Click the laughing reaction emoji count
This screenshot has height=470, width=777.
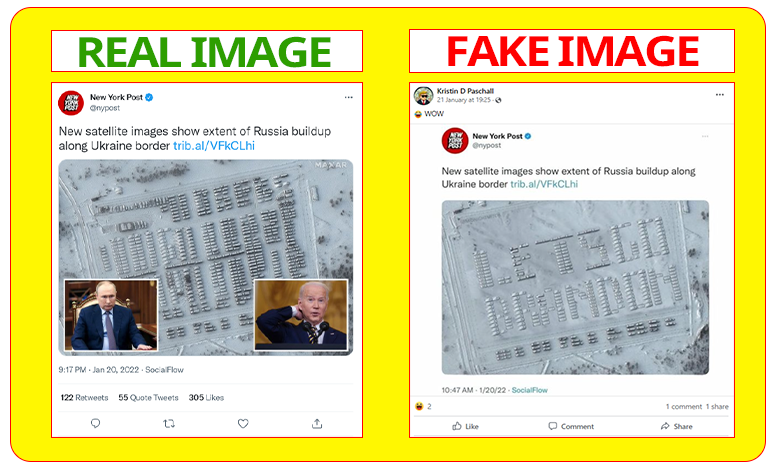(423, 407)
